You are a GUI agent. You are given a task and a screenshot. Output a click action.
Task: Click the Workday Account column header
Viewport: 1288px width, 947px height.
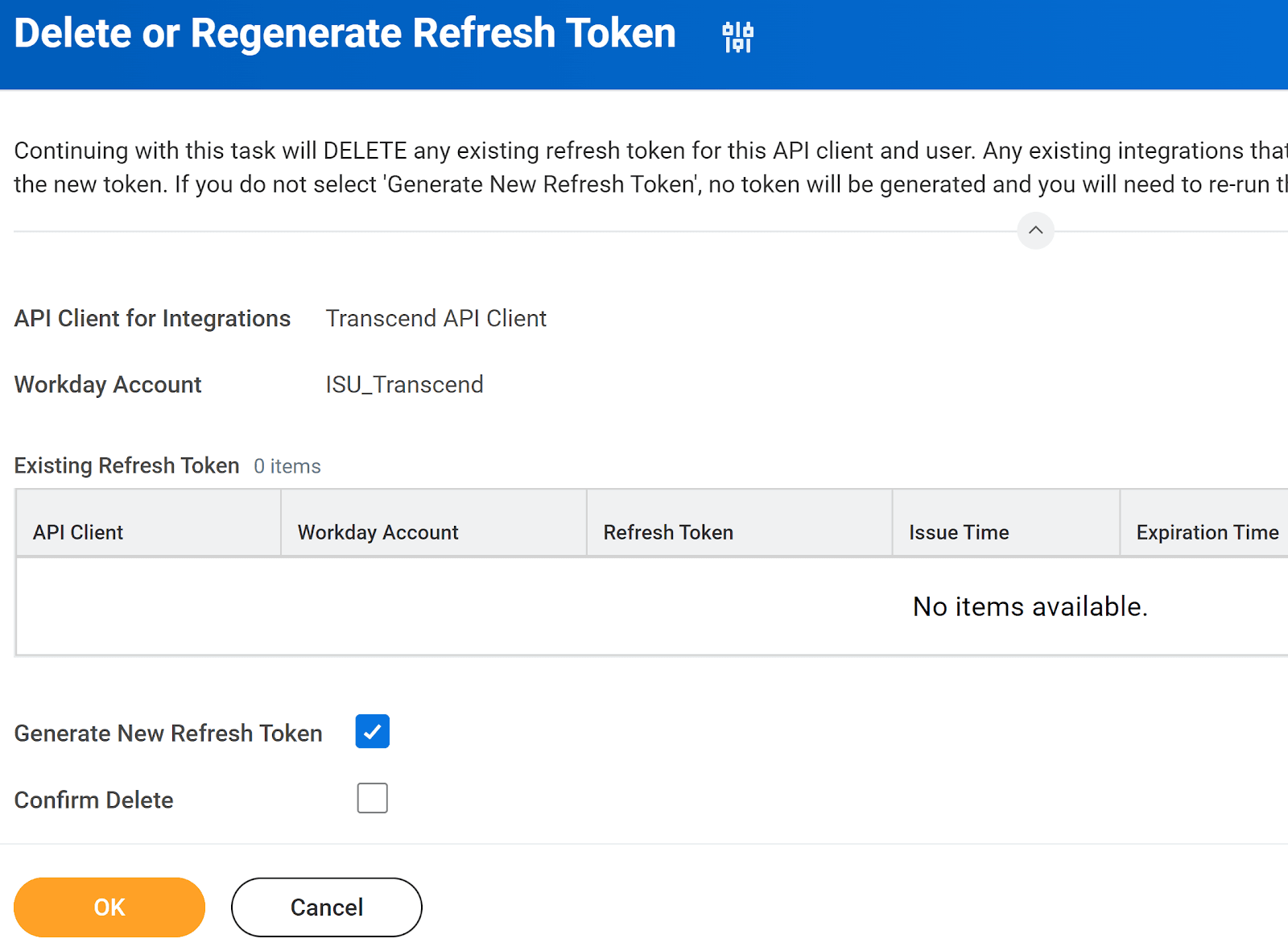pos(377,531)
